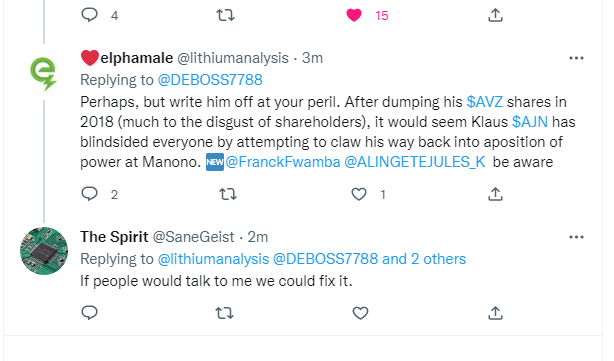Open reply icon showing 4 replies
614x361 pixels.
(x=89, y=15)
